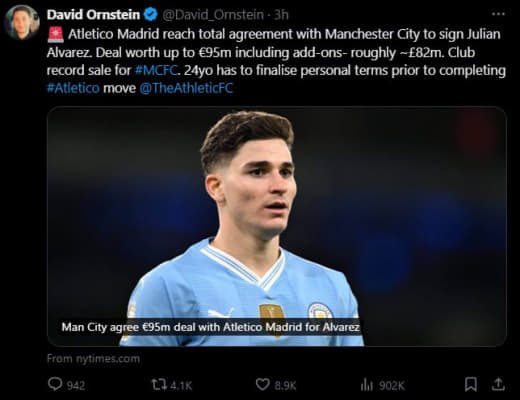Open the three-dot more options menu
The height and width of the screenshot is (400, 520).
(498, 14)
